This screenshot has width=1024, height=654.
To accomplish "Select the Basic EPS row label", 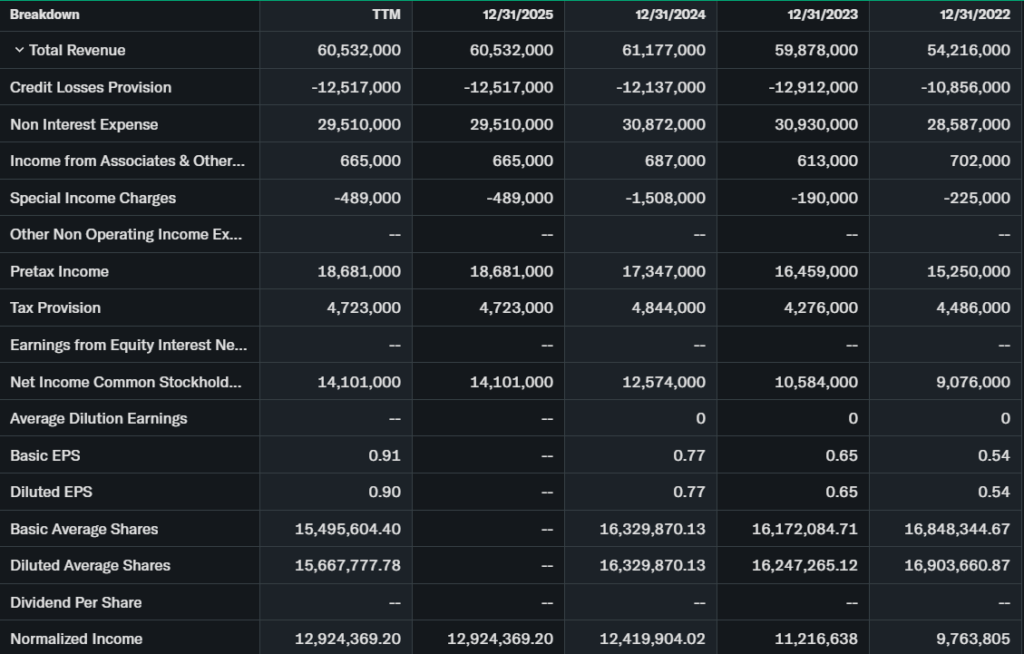I will coord(45,455).
